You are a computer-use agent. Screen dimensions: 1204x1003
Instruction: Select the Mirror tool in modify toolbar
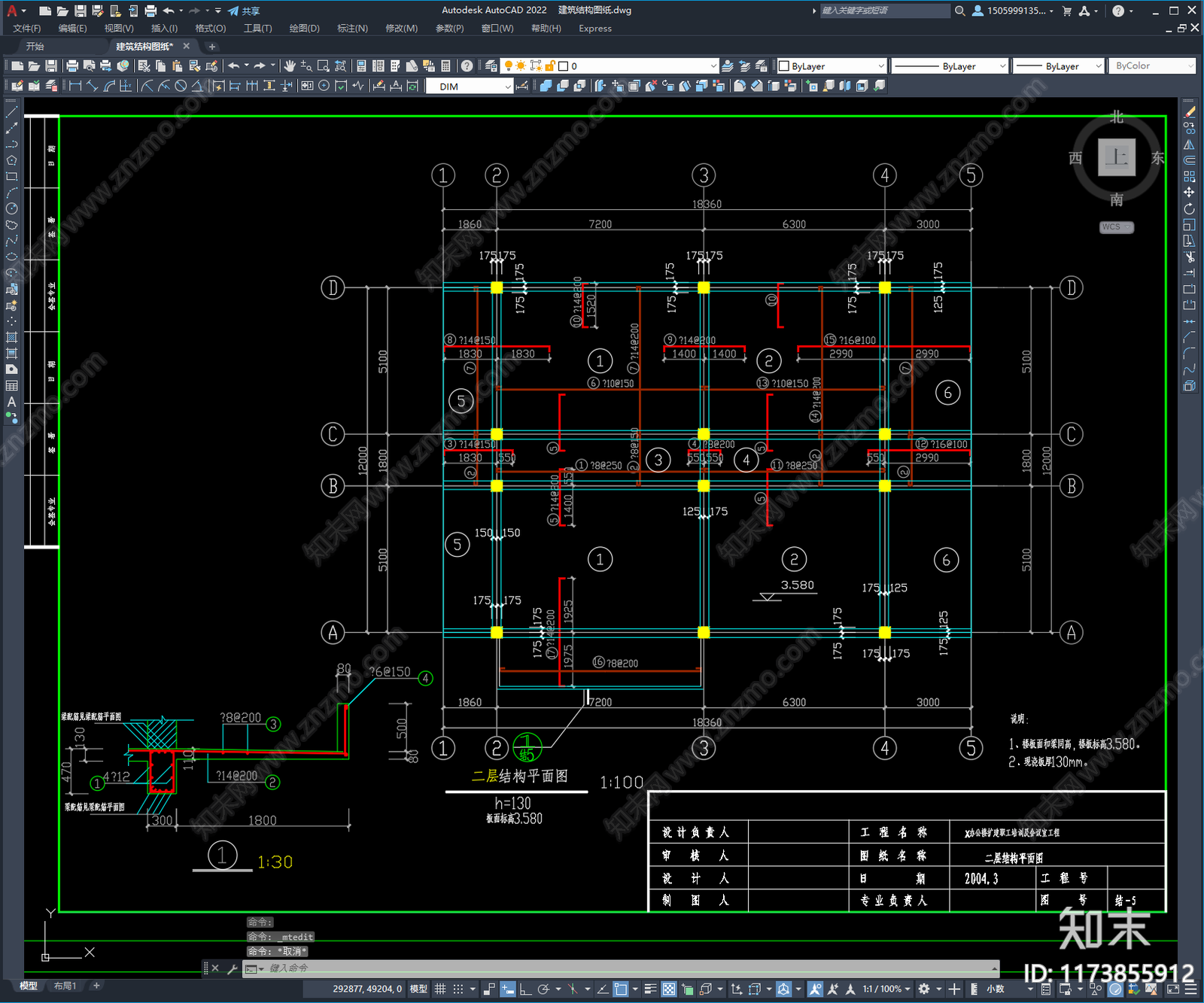[1189, 144]
